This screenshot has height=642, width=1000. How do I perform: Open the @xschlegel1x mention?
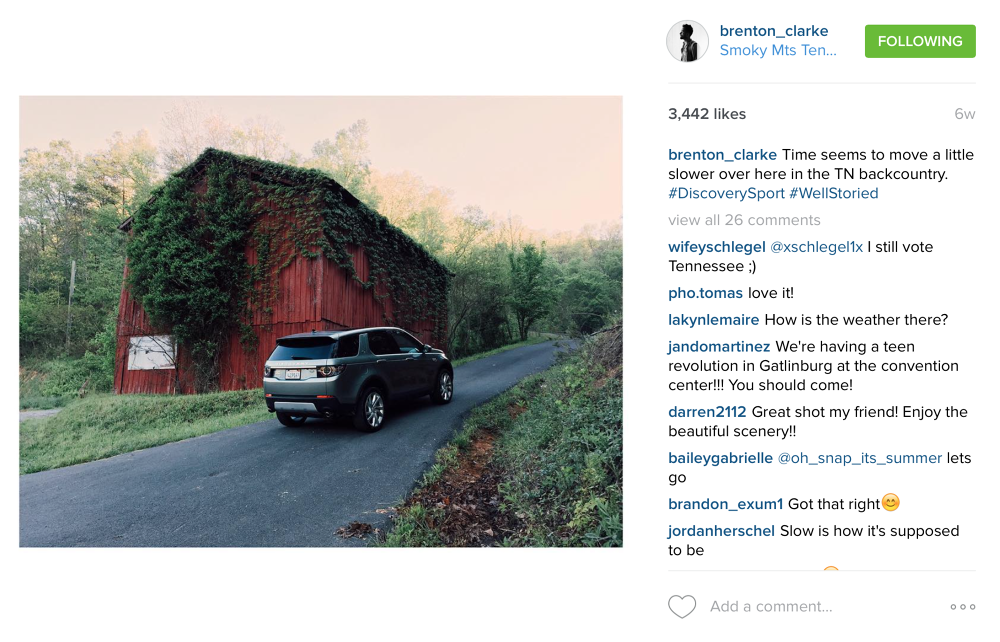pos(817,247)
